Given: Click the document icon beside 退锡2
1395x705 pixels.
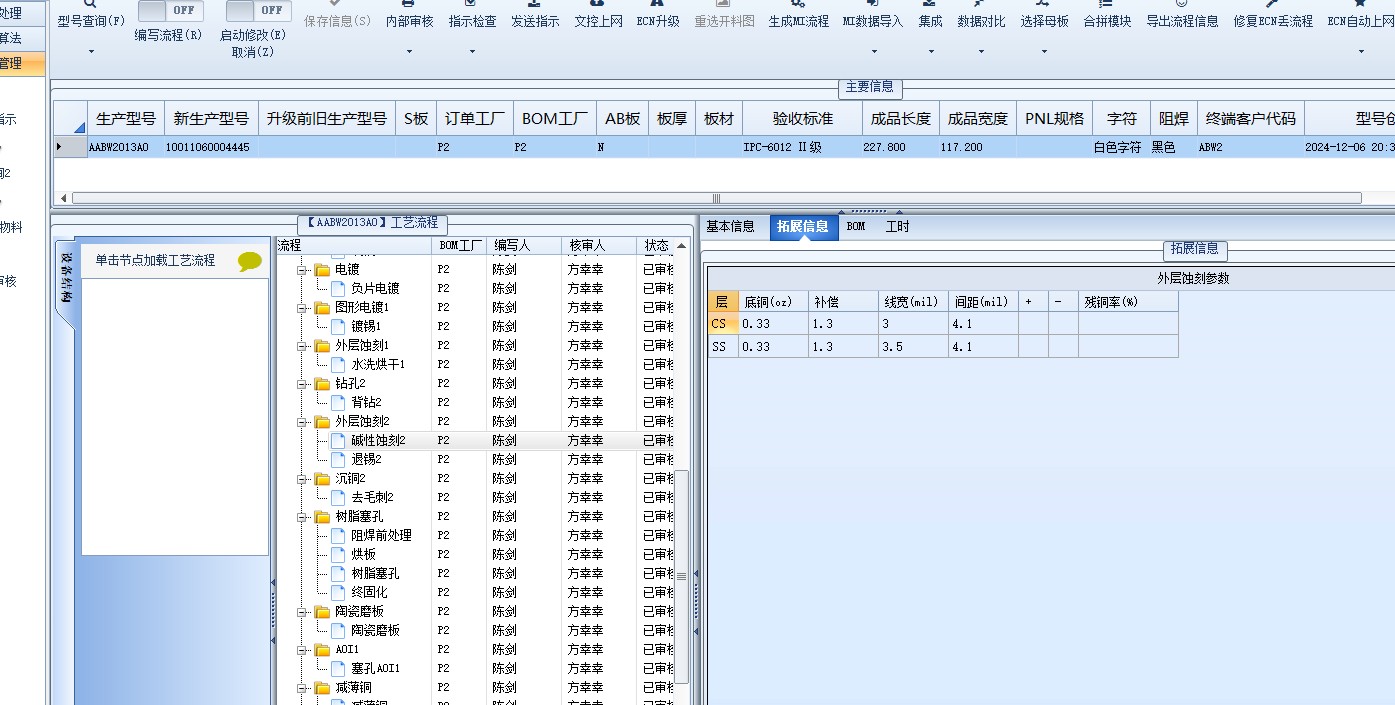Looking at the screenshot, I should click(339, 459).
